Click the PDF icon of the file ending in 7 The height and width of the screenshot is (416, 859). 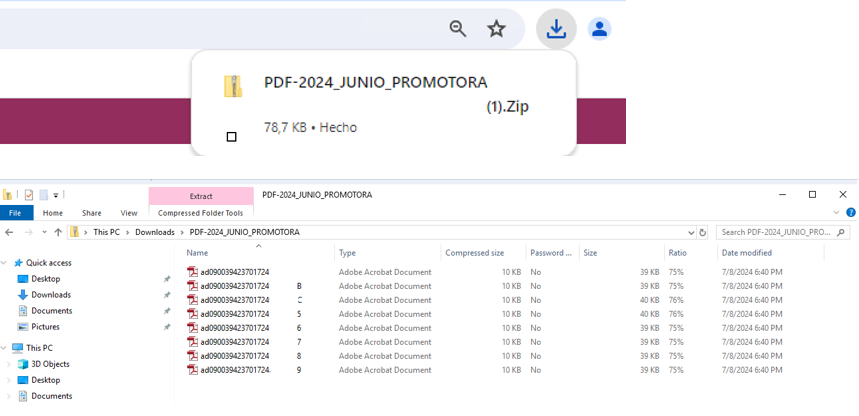click(x=192, y=342)
